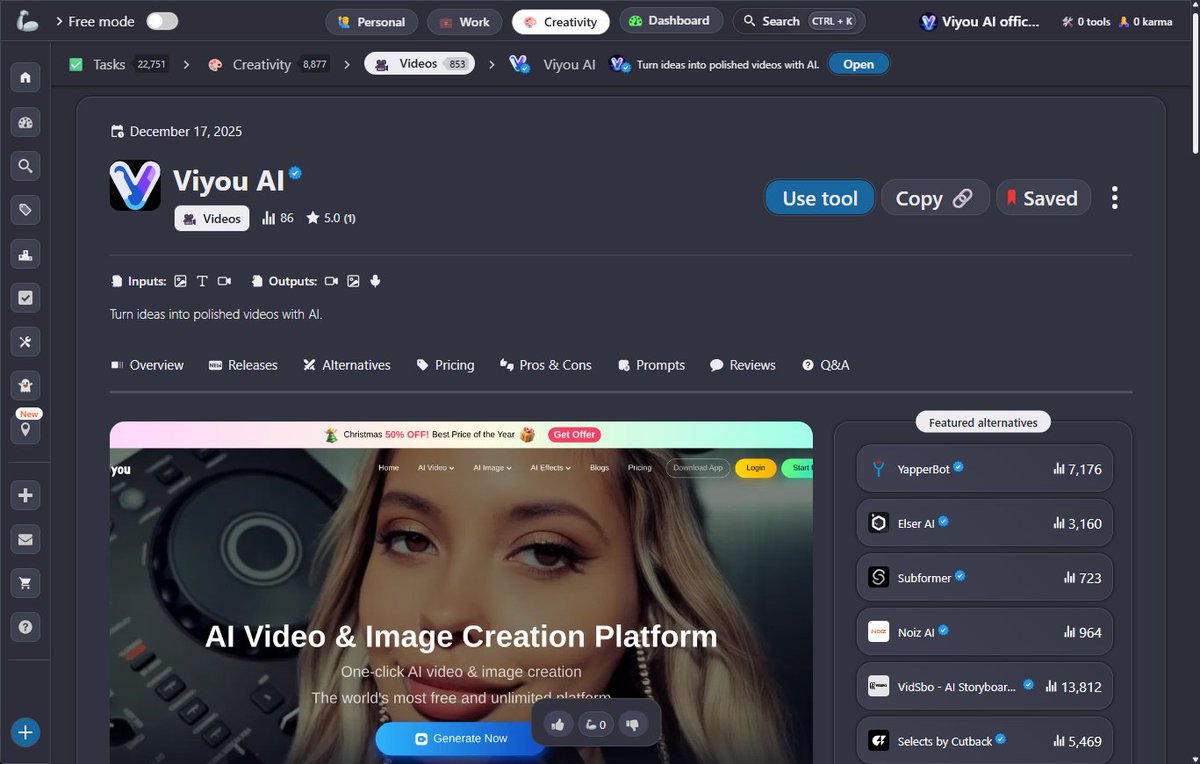Click the Videos tag under the title
1200x764 pixels.
tap(212, 218)
